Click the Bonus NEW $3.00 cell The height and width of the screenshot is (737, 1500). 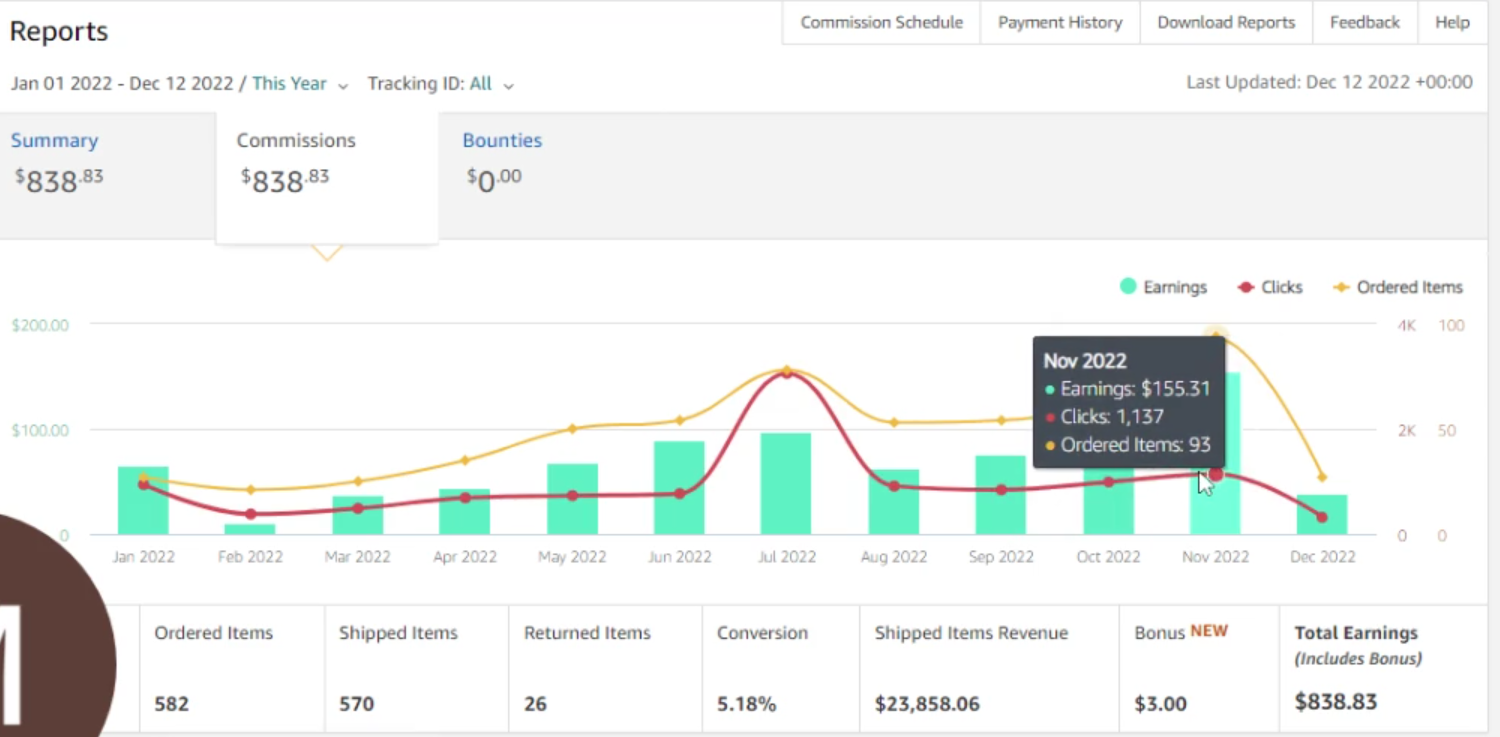pyautogui.click(x=1199, y=668)
